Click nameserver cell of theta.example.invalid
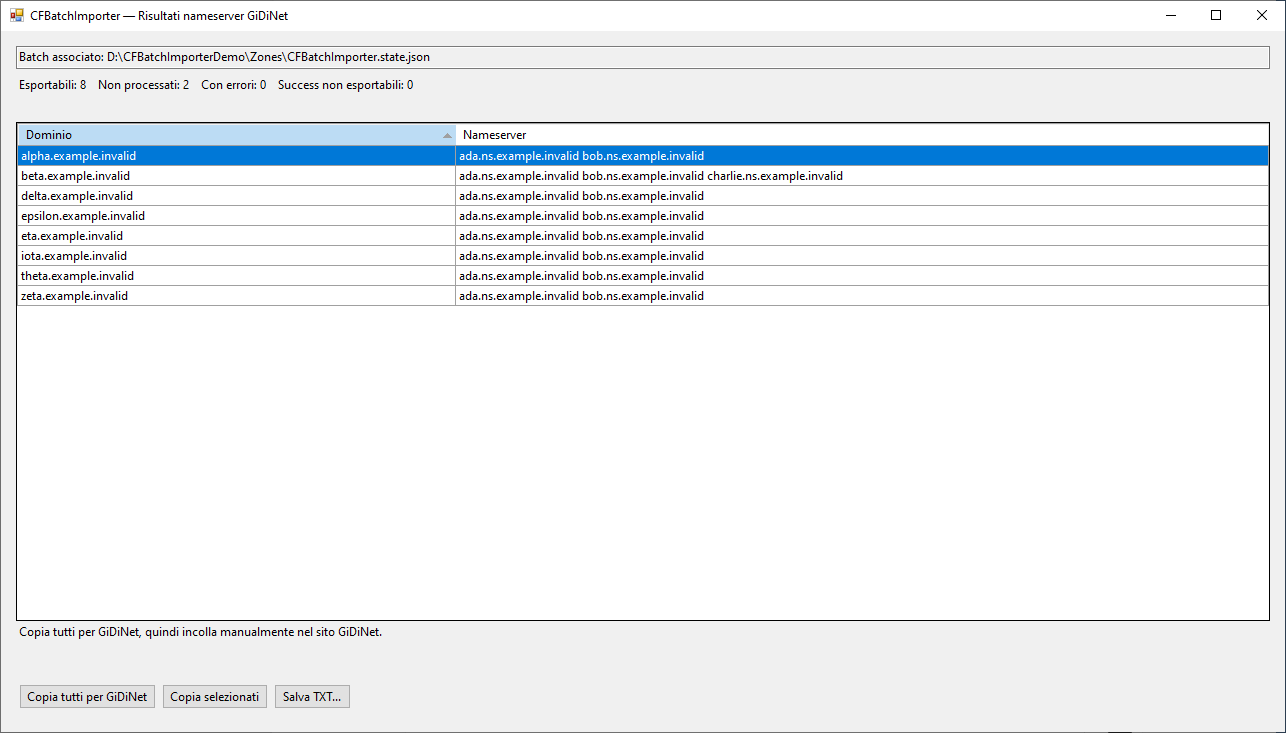This screenshot has width=1286, height=733. click(x=862, y=276)
